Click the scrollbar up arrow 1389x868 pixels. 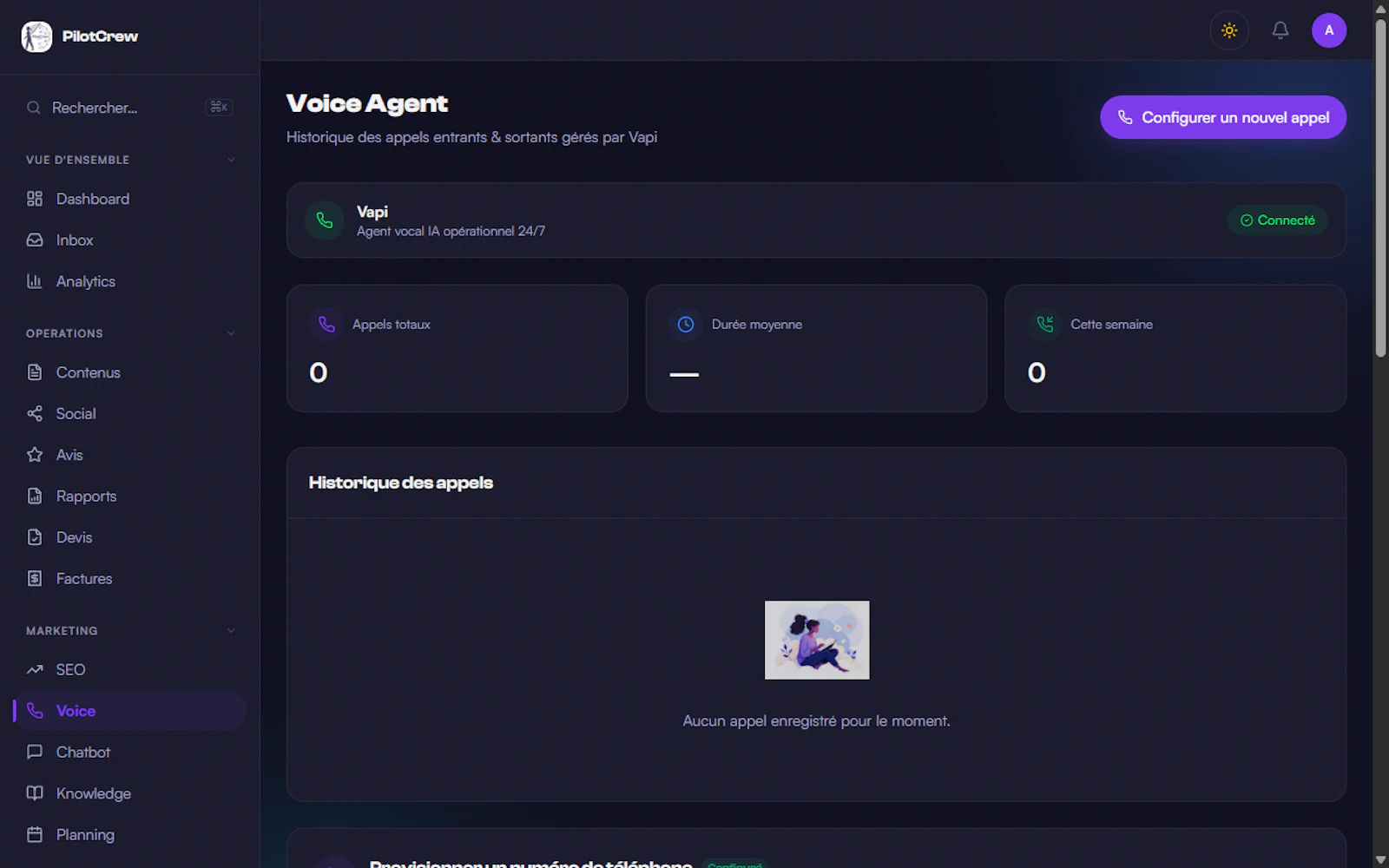tap(1381, 8)
